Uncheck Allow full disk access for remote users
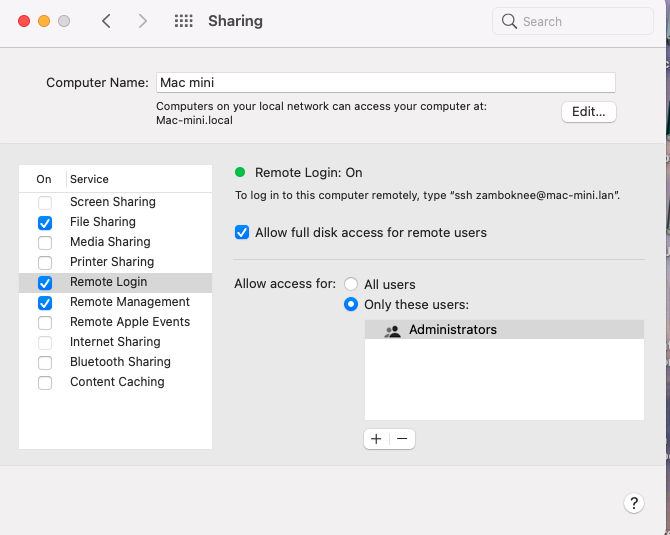Image resolution: width=670 pixels, height=535 pixels. 242,232
